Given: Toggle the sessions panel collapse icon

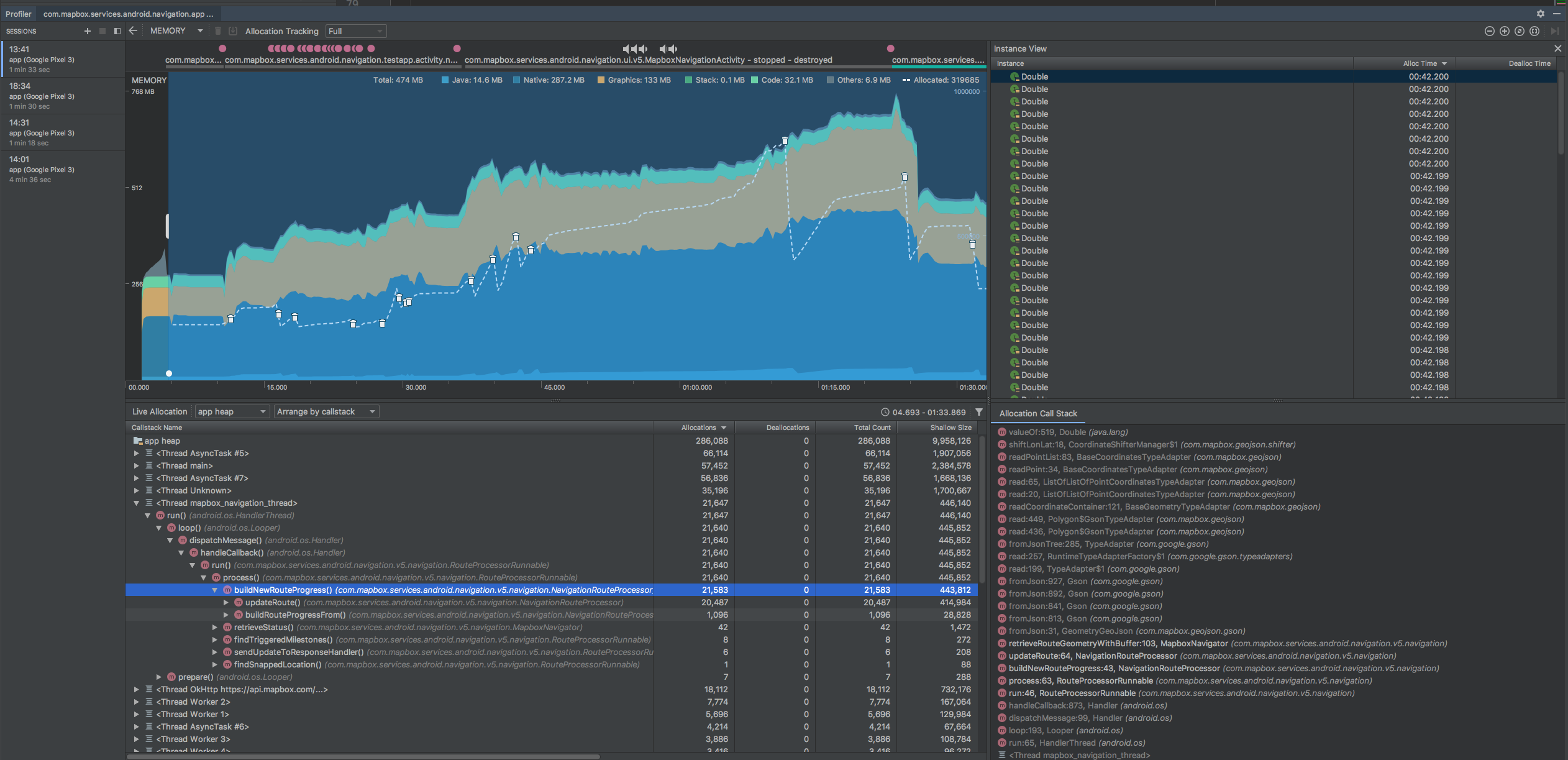Looking at the screenshot, I should tap(117, 31).
